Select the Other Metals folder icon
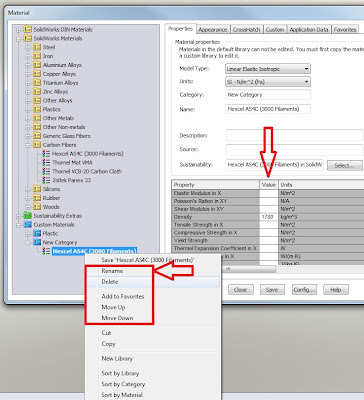The image size is (364, 400). [x=37, y=118]
